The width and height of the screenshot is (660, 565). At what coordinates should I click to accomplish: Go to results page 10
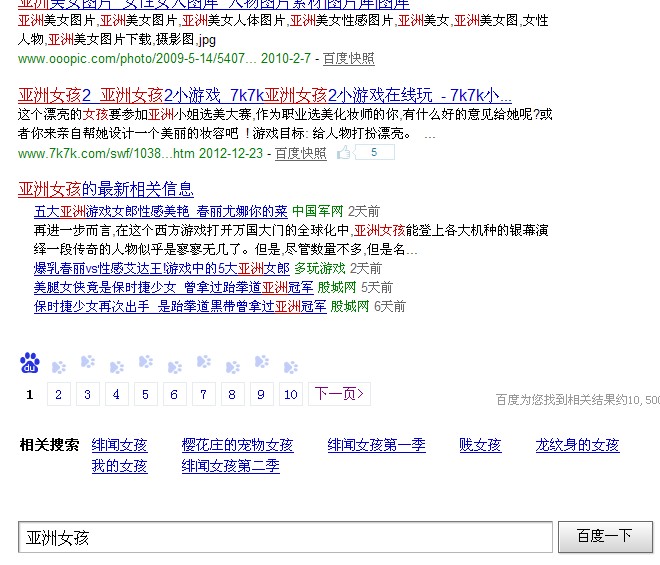coord(291,394)
